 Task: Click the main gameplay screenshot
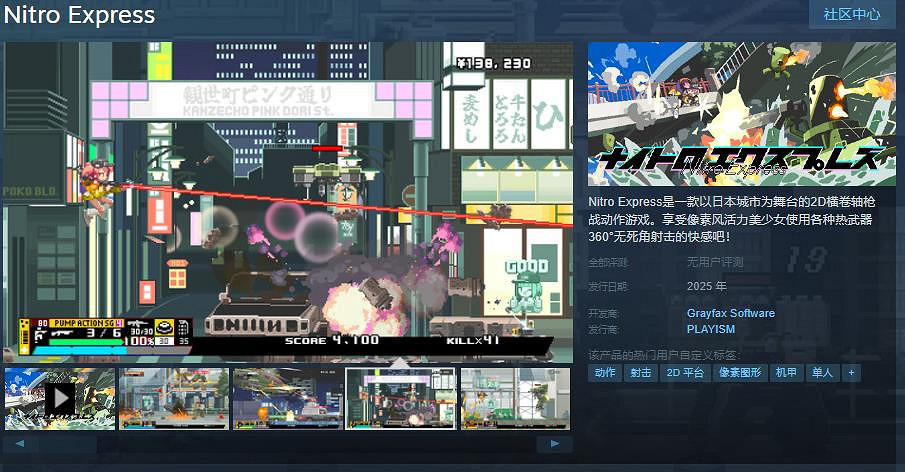click(288, 202)
